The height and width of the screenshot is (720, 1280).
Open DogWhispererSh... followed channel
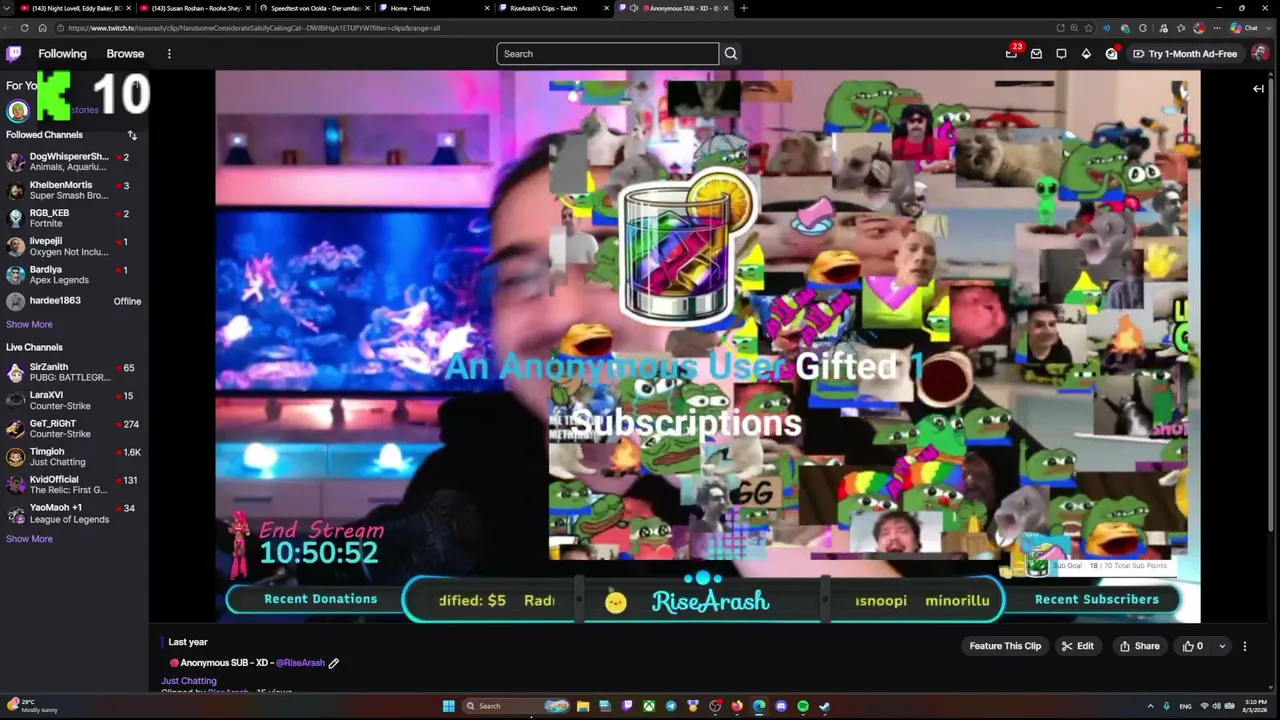click(74, 162)
